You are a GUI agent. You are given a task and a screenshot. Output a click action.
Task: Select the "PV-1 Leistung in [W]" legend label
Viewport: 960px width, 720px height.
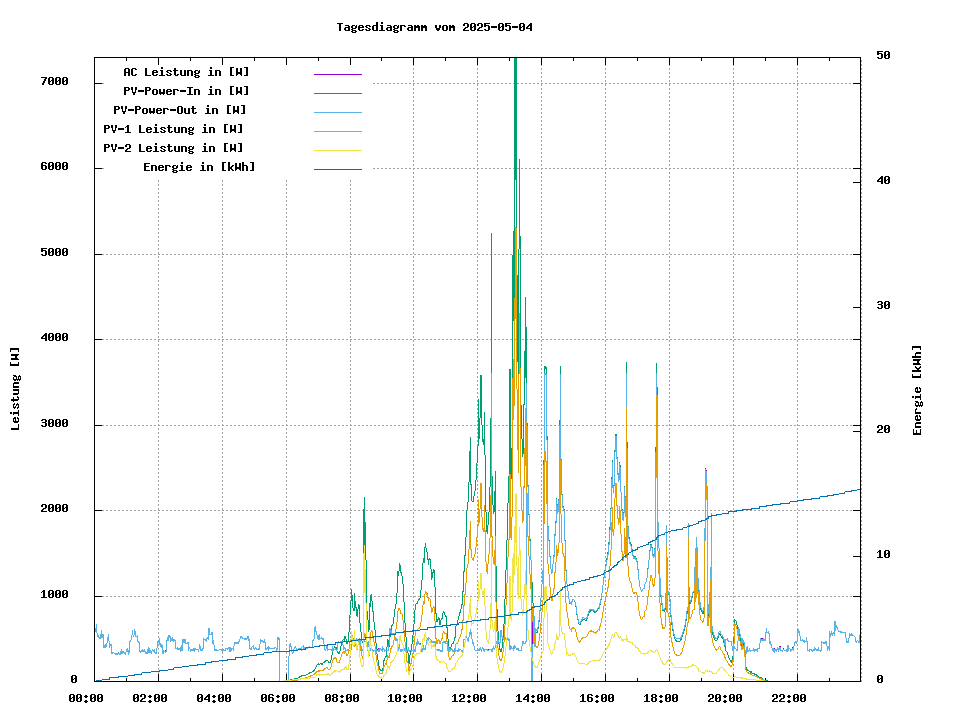tap(173, 129)
